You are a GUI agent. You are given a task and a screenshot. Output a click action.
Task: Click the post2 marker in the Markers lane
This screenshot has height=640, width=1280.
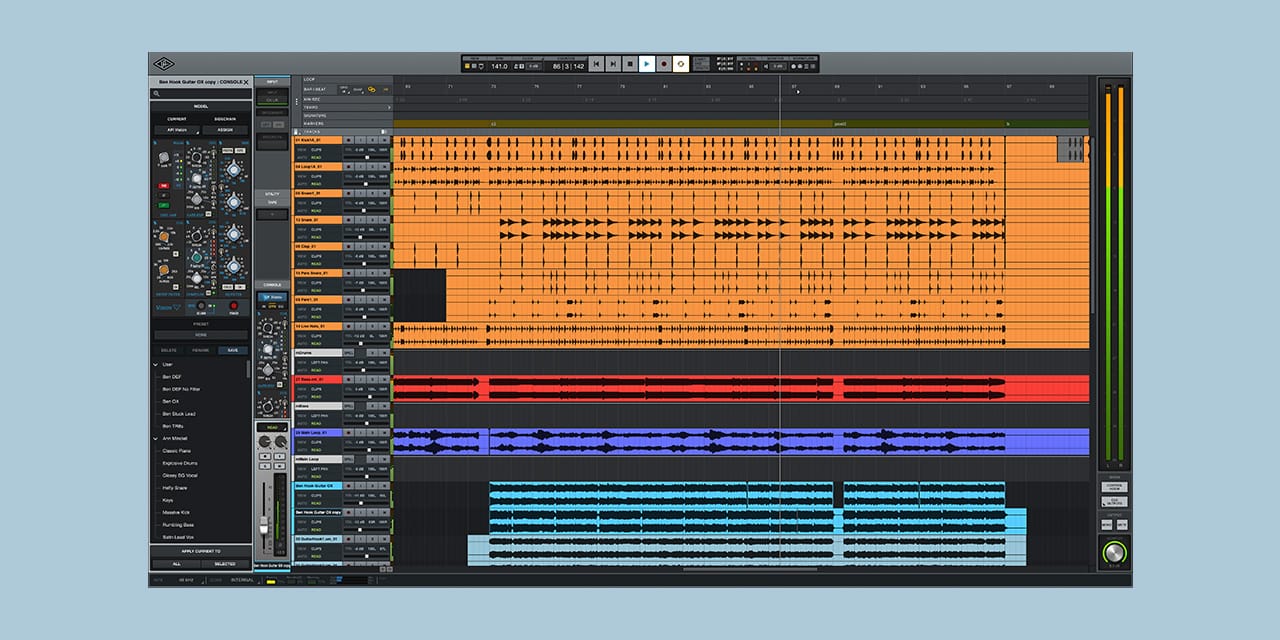click(840, 124)
